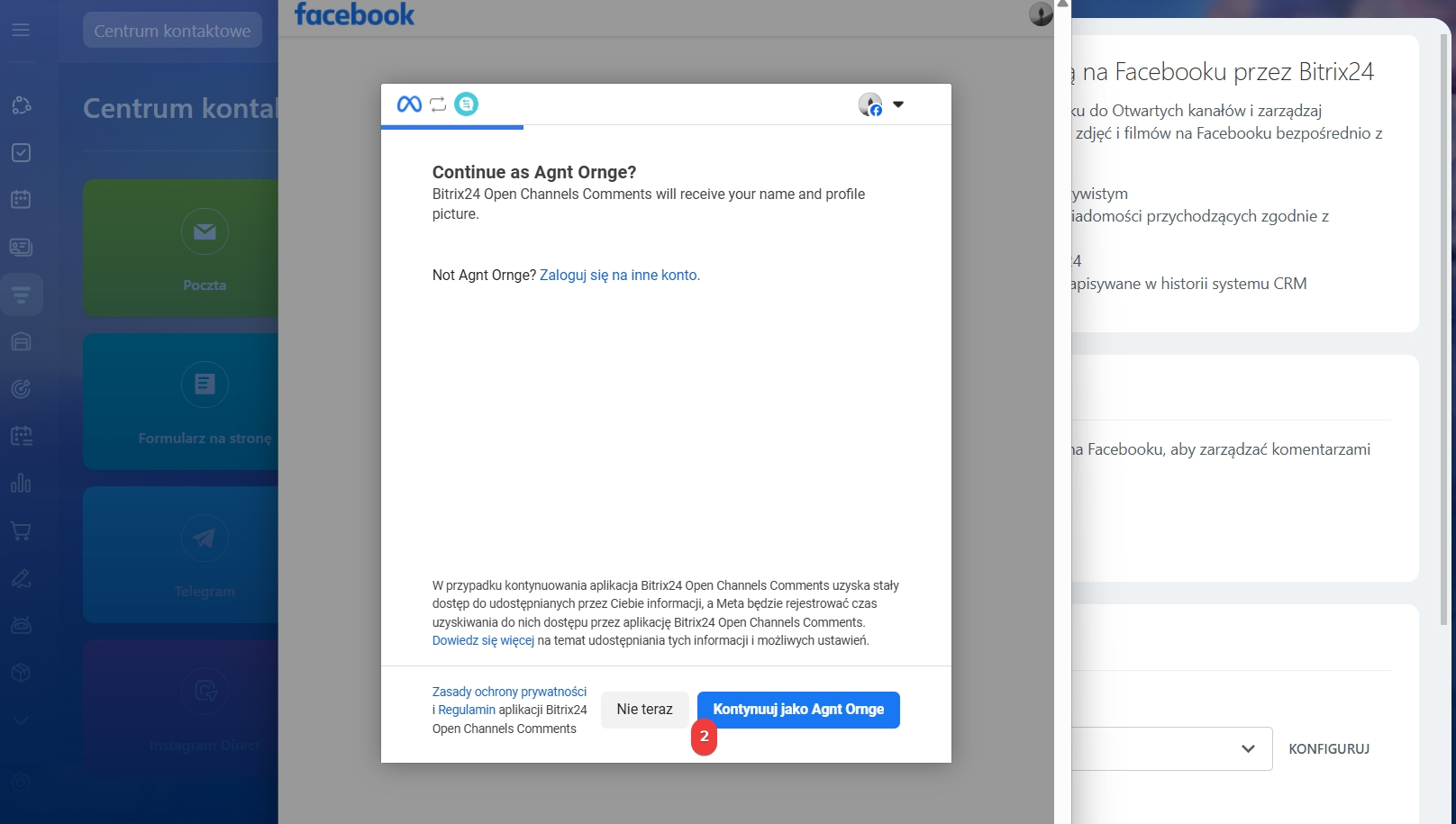Image resolution: width=1456 pixels, height=824 pixels.
Task: Open the Tasks checkmark sidebar icon
Action: 21,152
